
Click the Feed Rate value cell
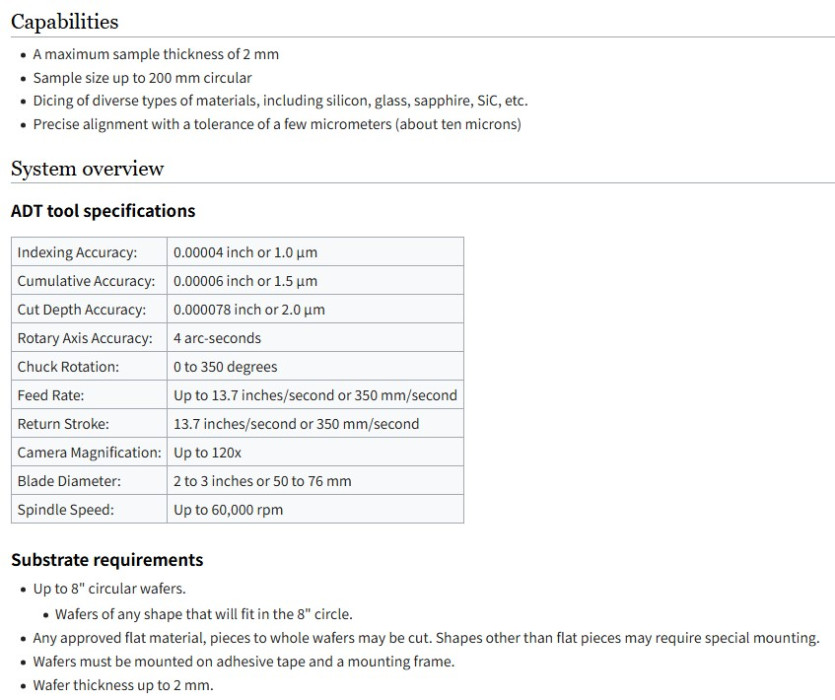pos(315,395)
